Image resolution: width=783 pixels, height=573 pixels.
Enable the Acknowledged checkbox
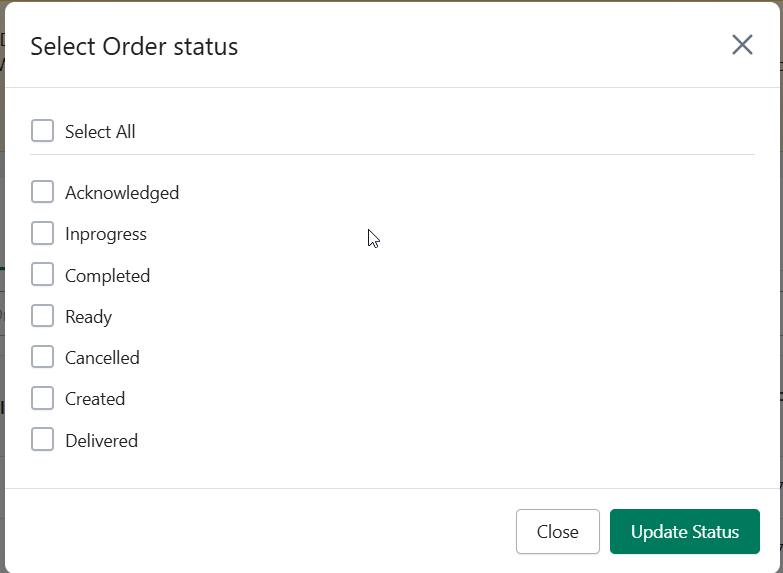pyautogui.click(x=42, y=192)
